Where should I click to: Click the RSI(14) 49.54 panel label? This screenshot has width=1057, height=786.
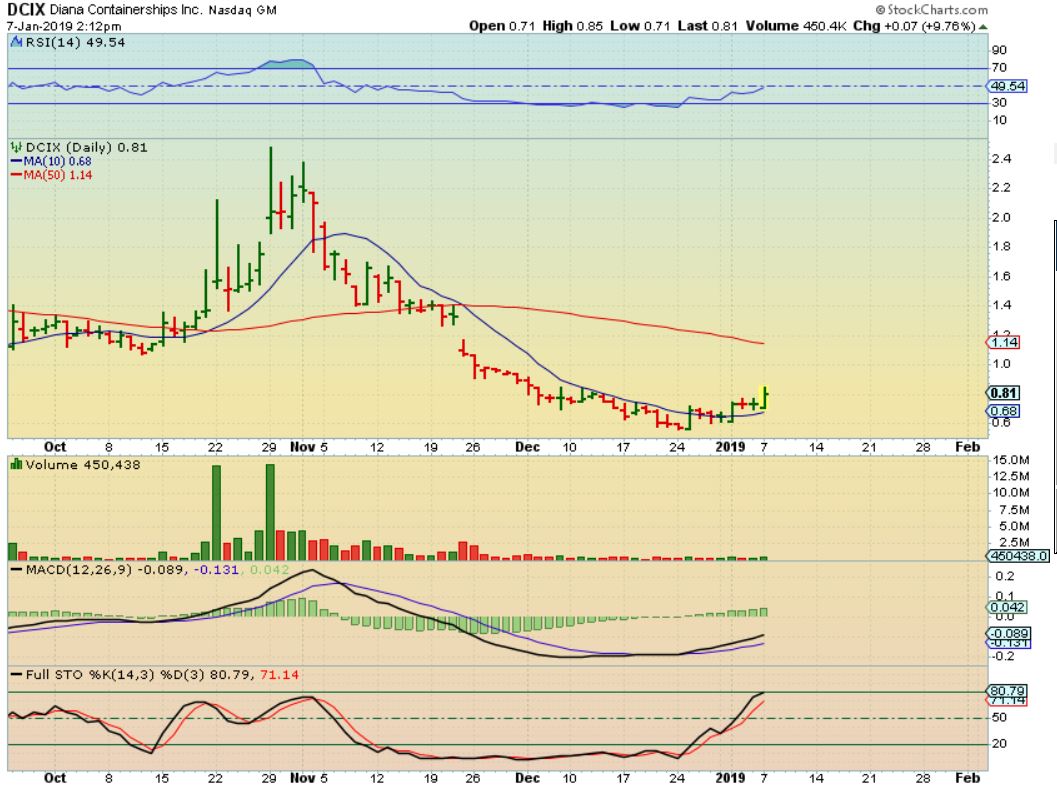point(75,42)
